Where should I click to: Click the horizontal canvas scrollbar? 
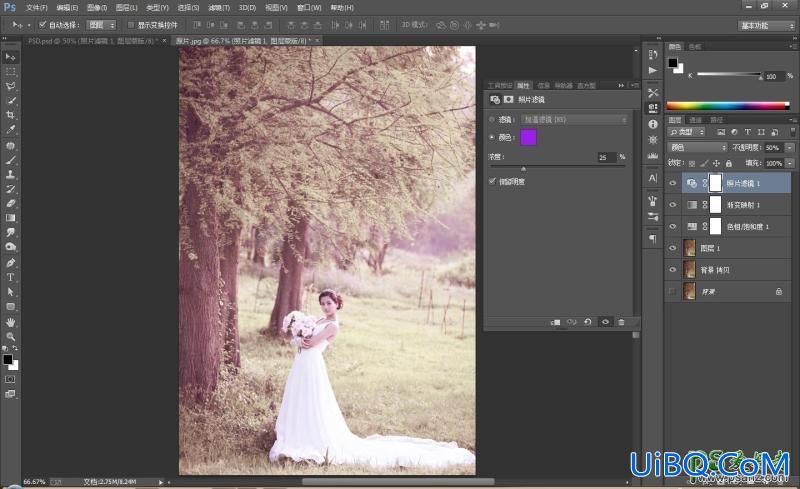click(398, 481)
